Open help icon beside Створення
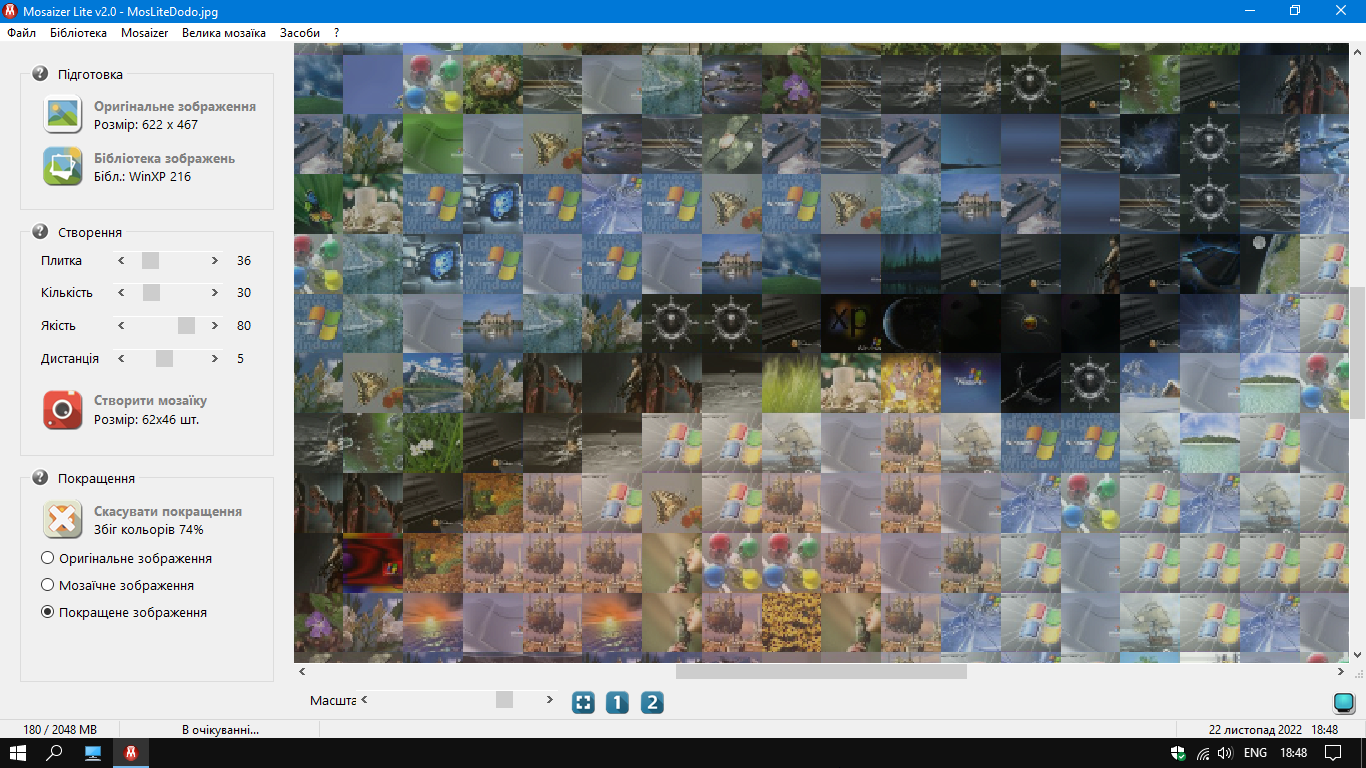Image resolution: width=1366 pixels, height=768 pixels. coord(40,232)
